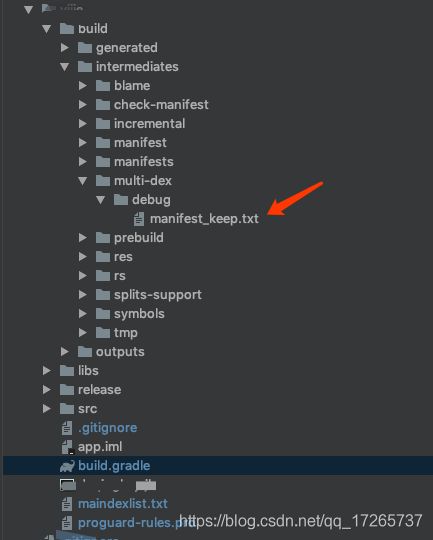Click the outputs folder icon

pyautogui.click(x=85, y=351)
